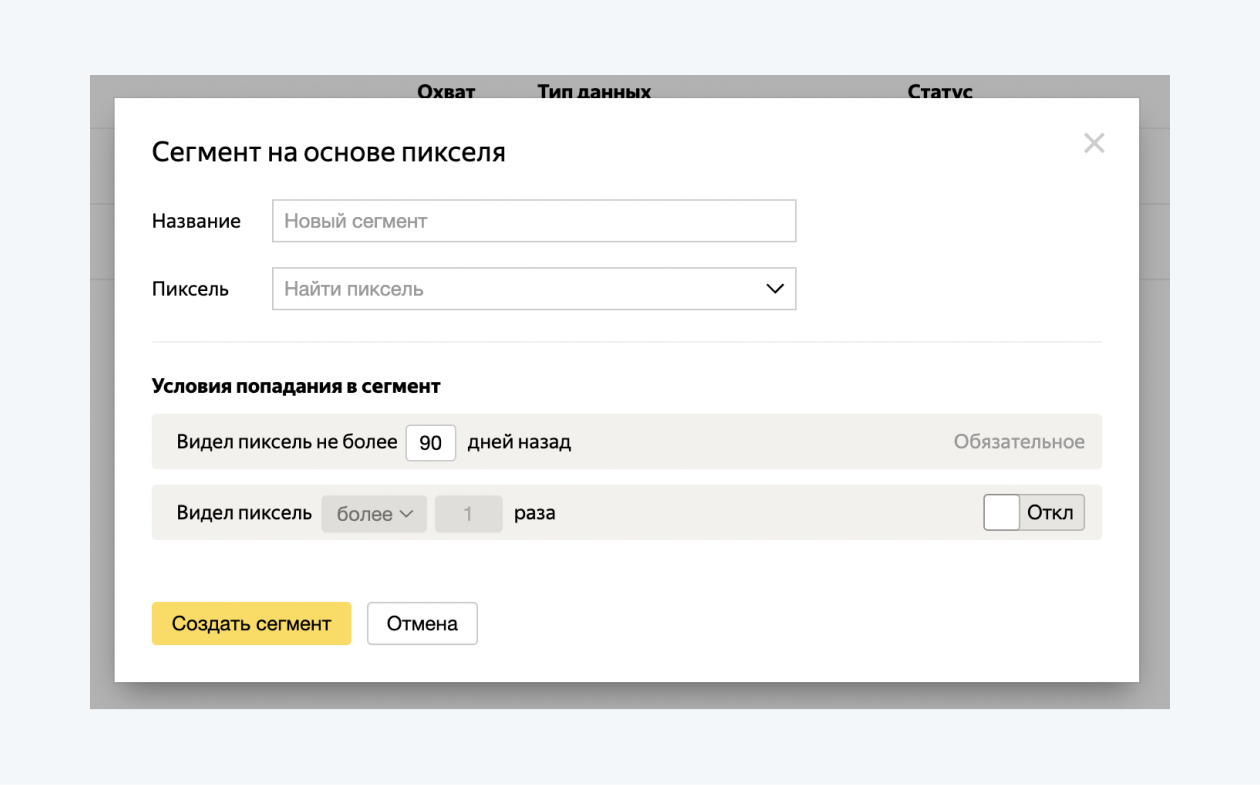Screen dimensions: 1260x785
Task: Click the Статус column header behind dialog
Action: [940, 91]
